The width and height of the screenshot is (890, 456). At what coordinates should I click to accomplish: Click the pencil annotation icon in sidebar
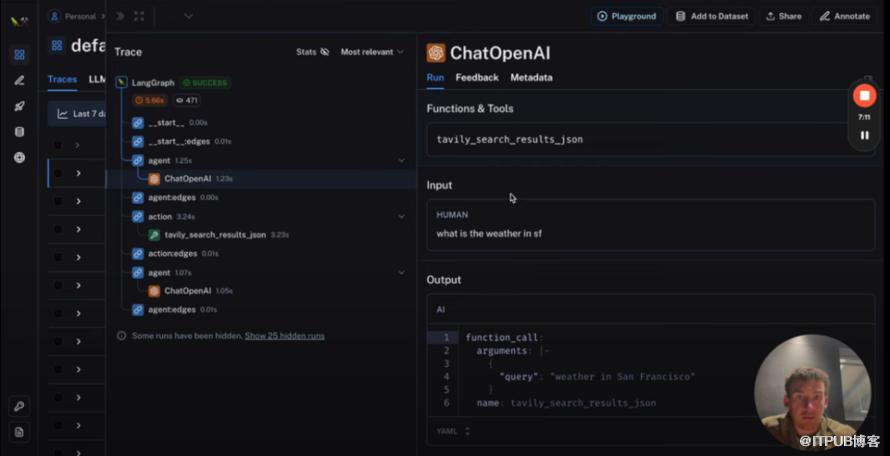coord(19,80)
